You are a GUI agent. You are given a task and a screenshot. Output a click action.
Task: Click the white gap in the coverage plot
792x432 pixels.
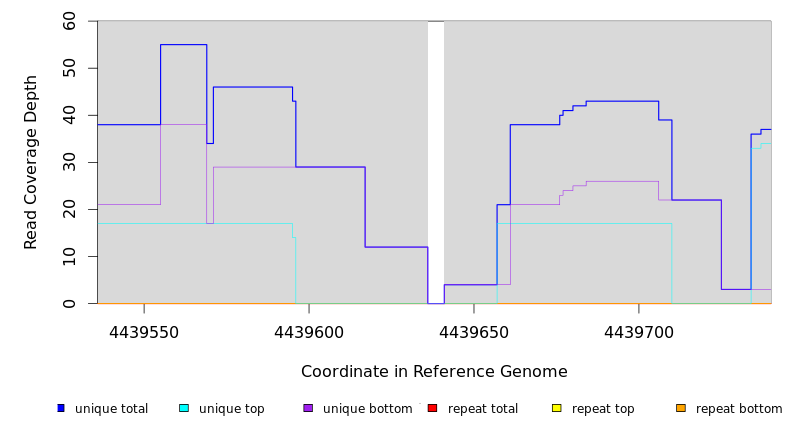[436, 160]
